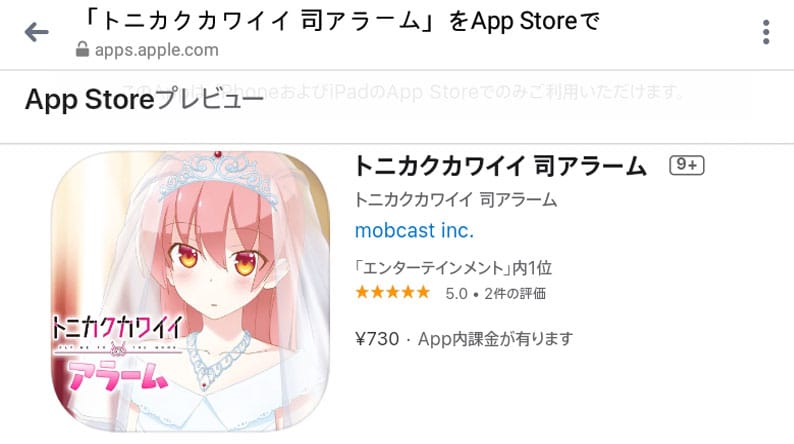Viewport: 794px width, 444px height.
Task: Tap the トニカクカワイイ logo text on artwork
Action: tap(117, 329)
